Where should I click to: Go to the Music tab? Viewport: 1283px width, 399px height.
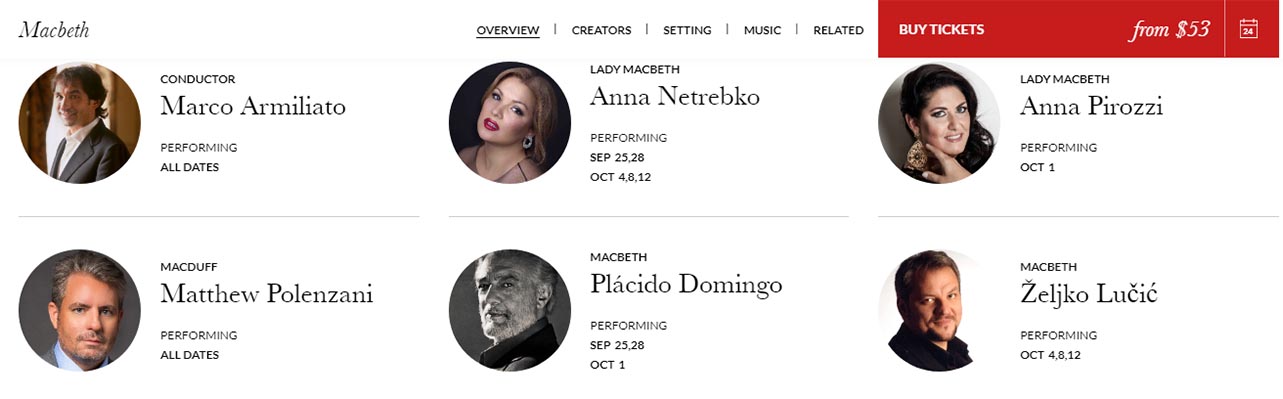[x=762, y=30]
